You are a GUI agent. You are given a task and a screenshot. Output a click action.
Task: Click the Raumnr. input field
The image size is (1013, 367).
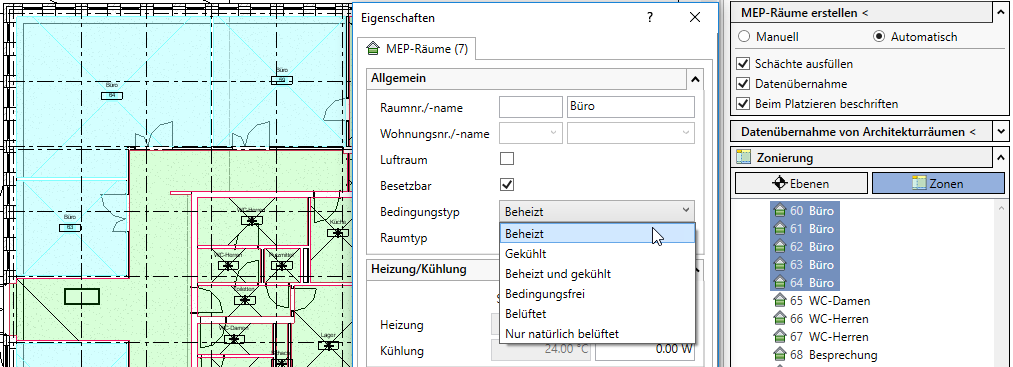pos(531,107)
